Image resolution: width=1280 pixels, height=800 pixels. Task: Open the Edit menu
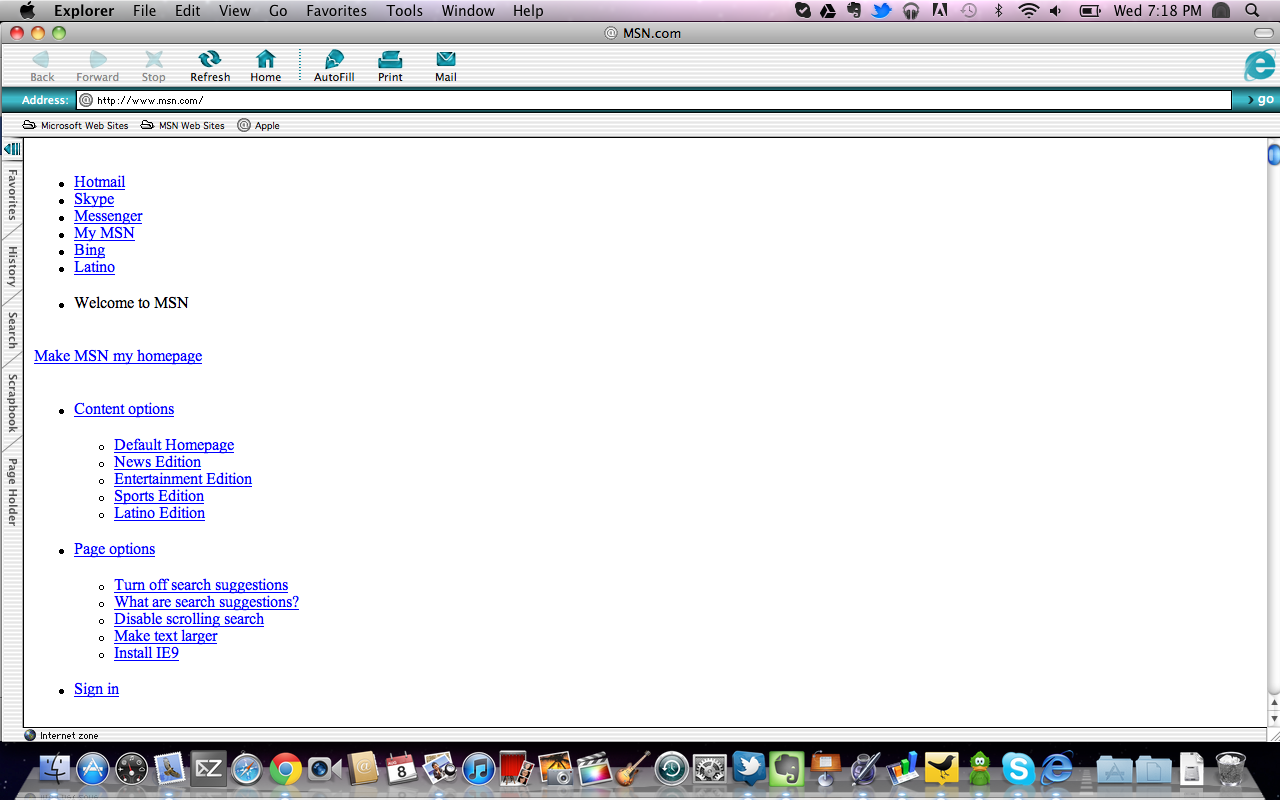tap(187, 11)
